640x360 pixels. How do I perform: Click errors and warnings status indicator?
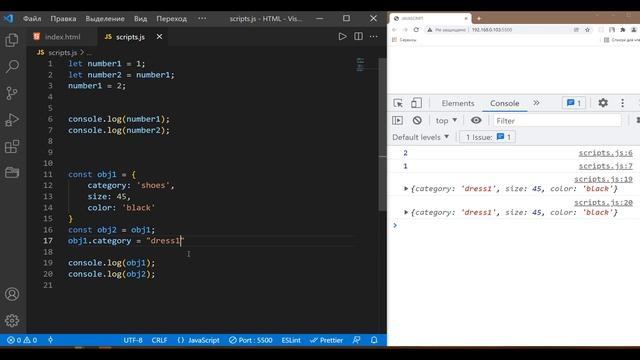pos(22,340)
